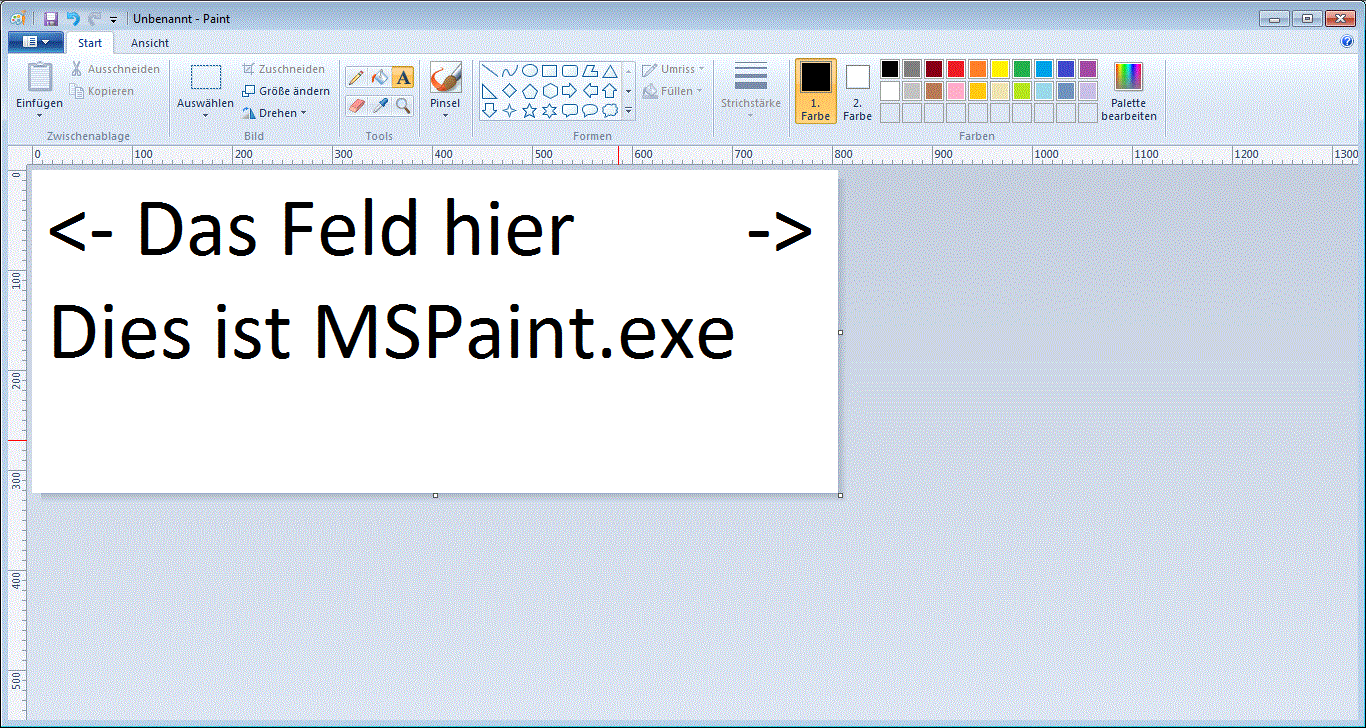Open Palette bearbeiten color editor

pos(1128,90)
